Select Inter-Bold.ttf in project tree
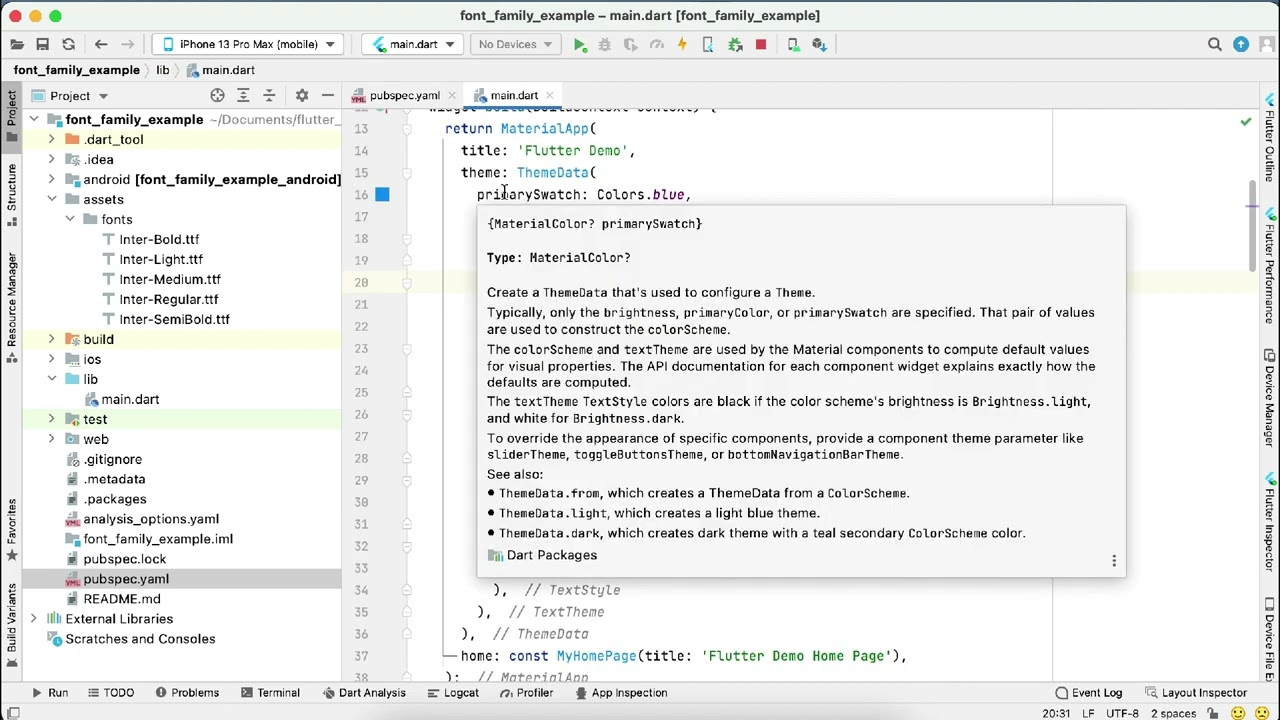This screenshot has width=1280, height=720. pos(159,239)
